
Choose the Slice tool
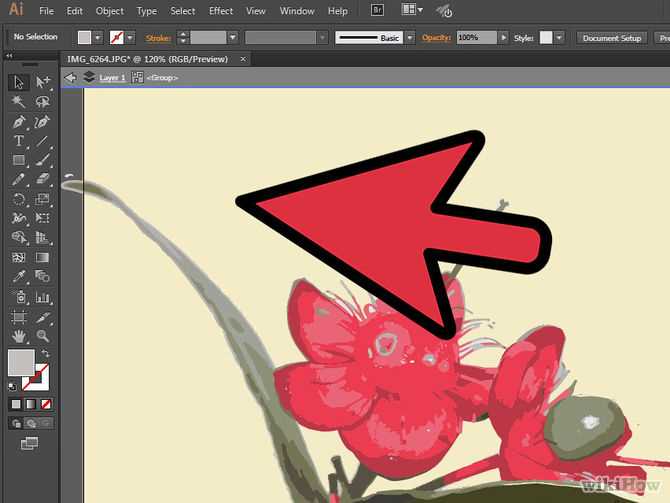(42, 317)
